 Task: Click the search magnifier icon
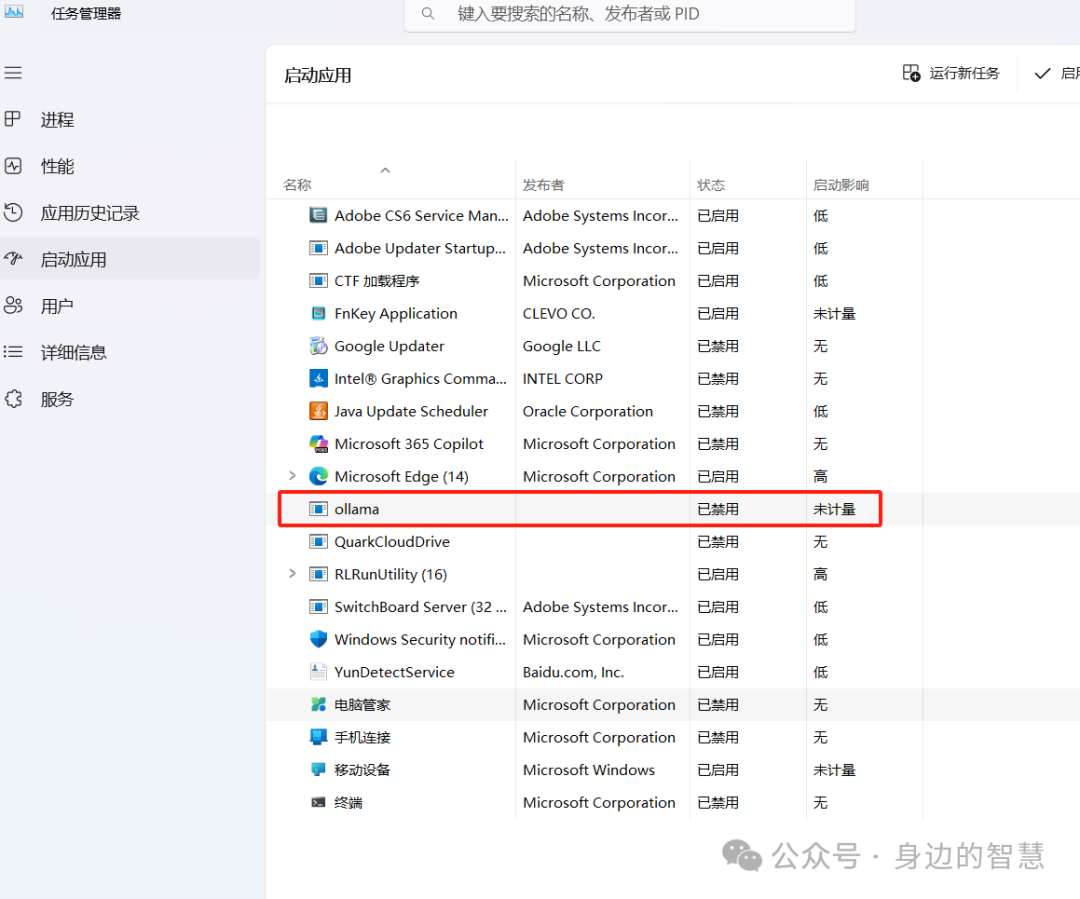point(428,14)
